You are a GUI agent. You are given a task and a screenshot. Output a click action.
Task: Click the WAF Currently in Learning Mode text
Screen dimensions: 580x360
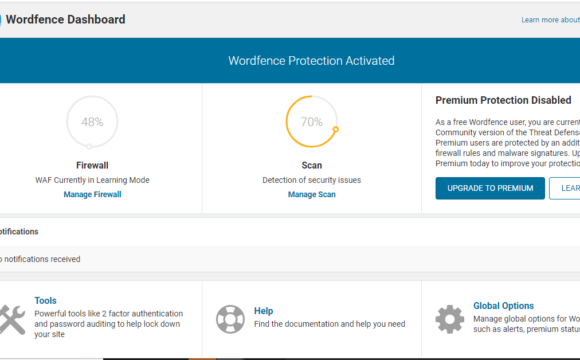pyautogui.click(x=92, y=180)
